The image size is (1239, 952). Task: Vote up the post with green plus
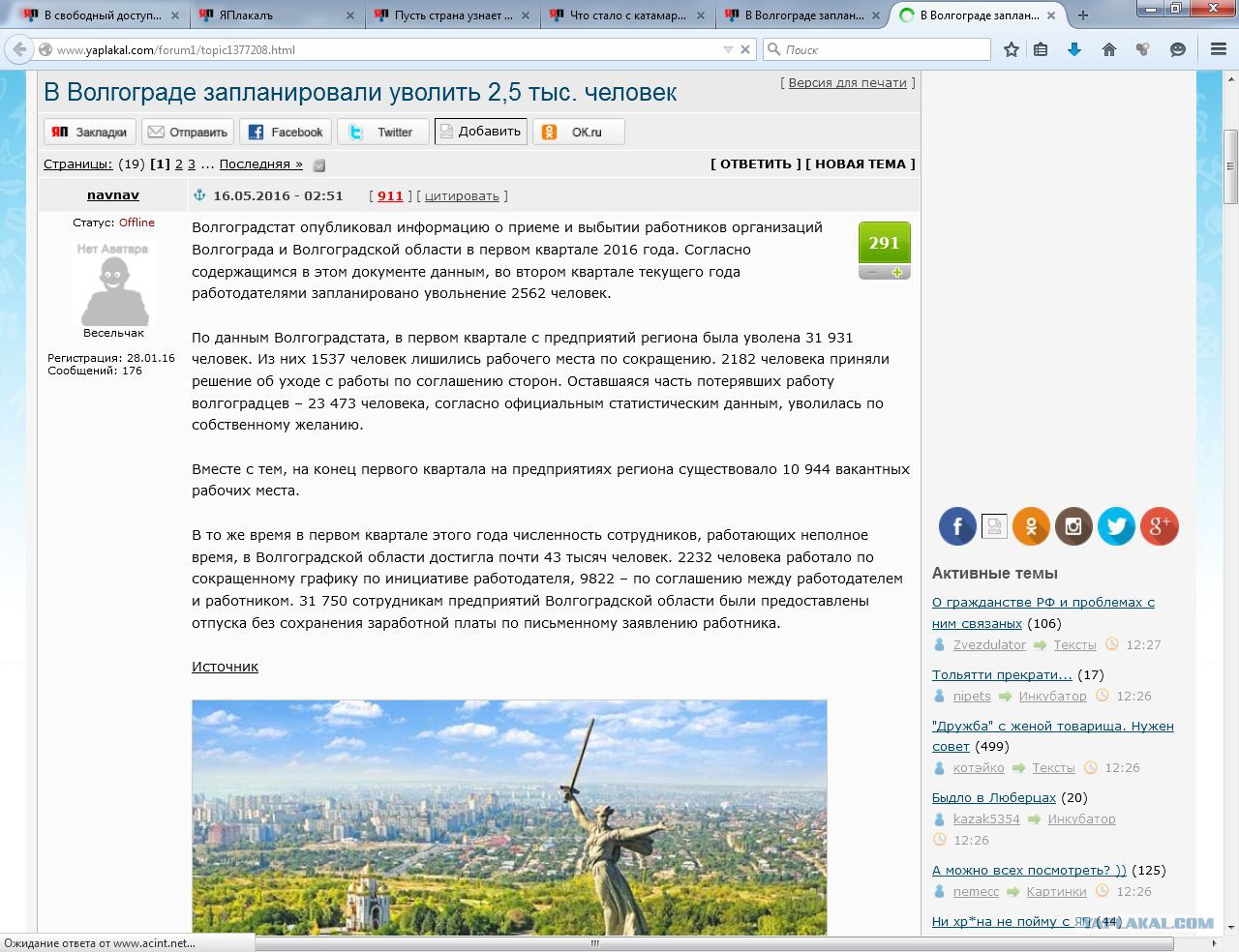897,273
